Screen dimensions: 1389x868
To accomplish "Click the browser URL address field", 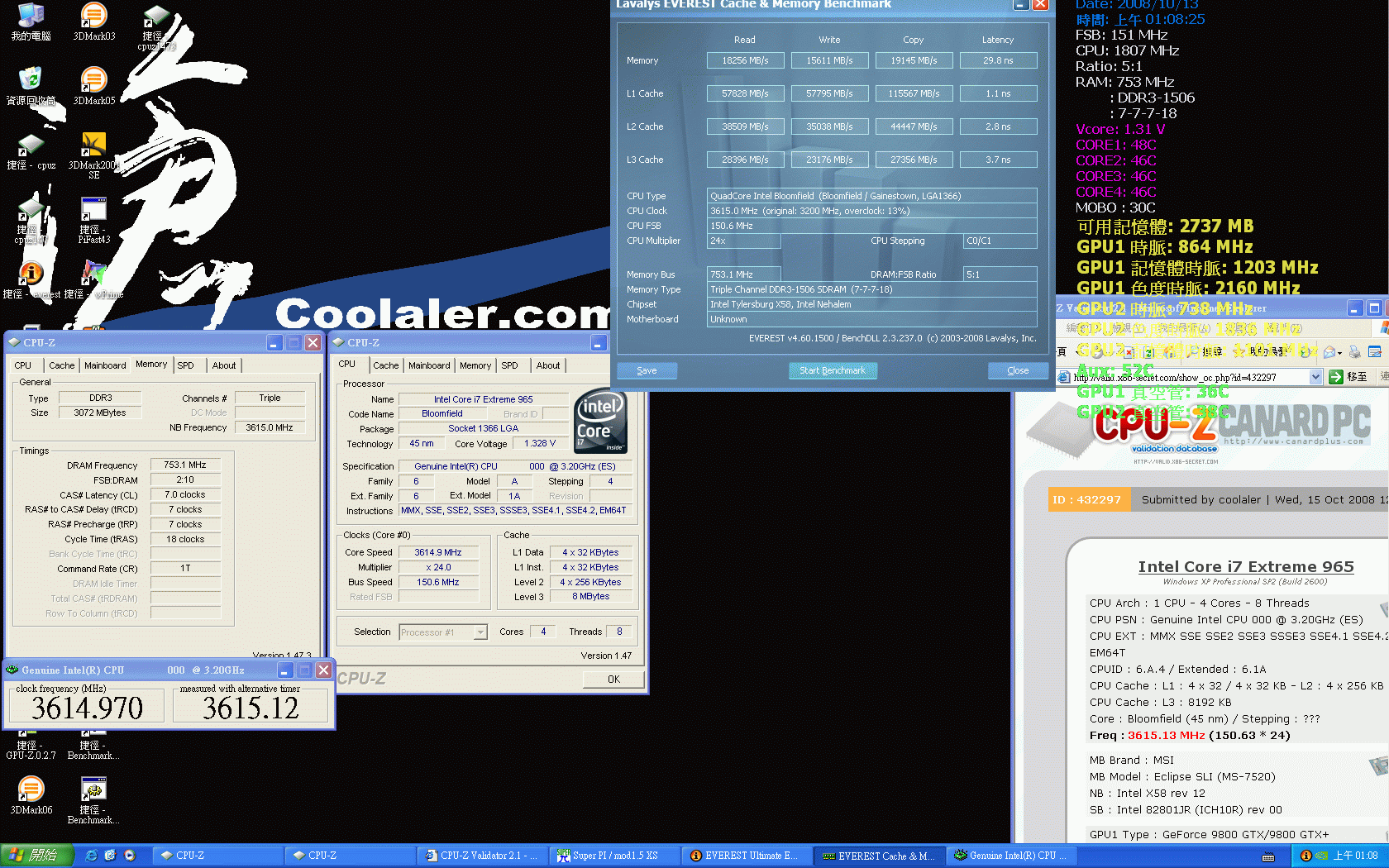I will coord(1188,377).
